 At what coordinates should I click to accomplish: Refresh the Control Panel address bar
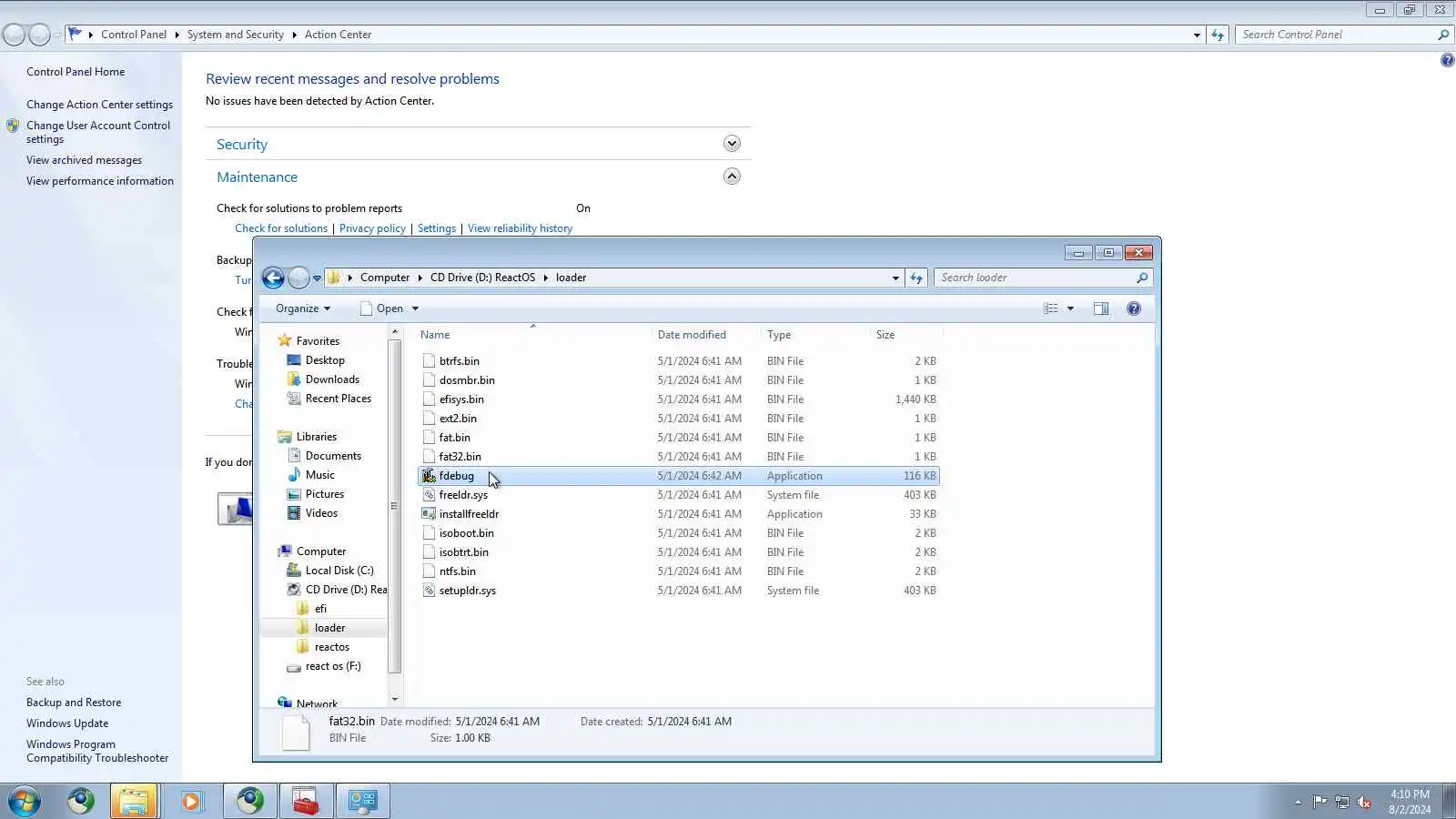point(1218,35)
